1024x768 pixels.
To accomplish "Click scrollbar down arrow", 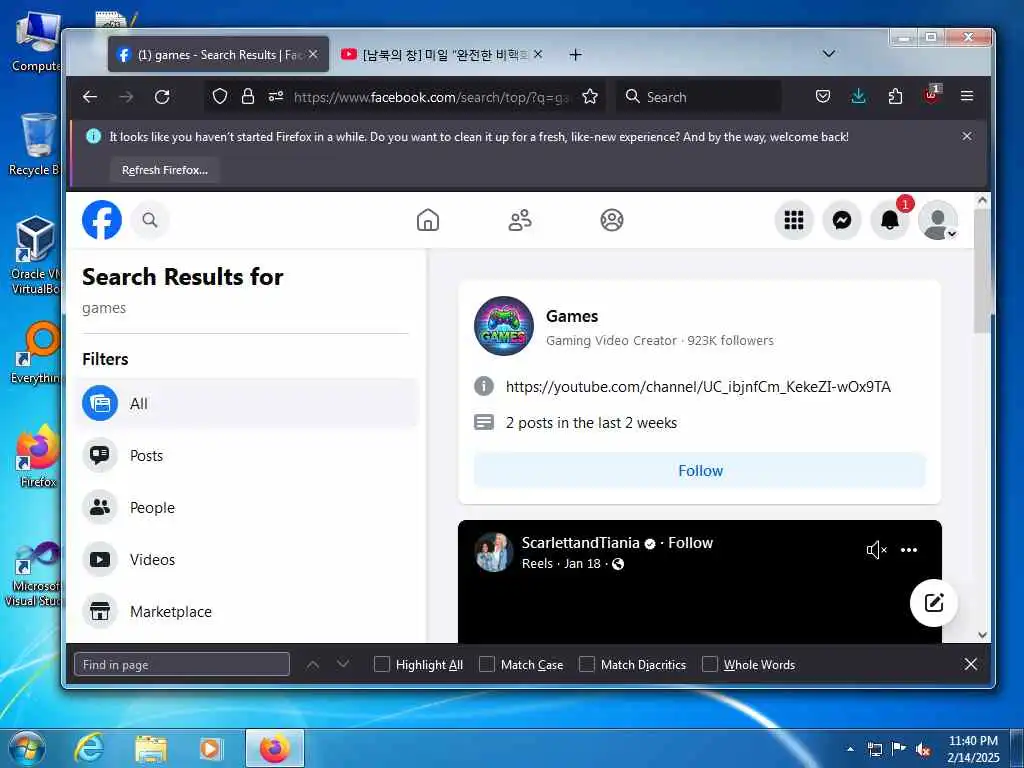I will [x=982, y=634].
